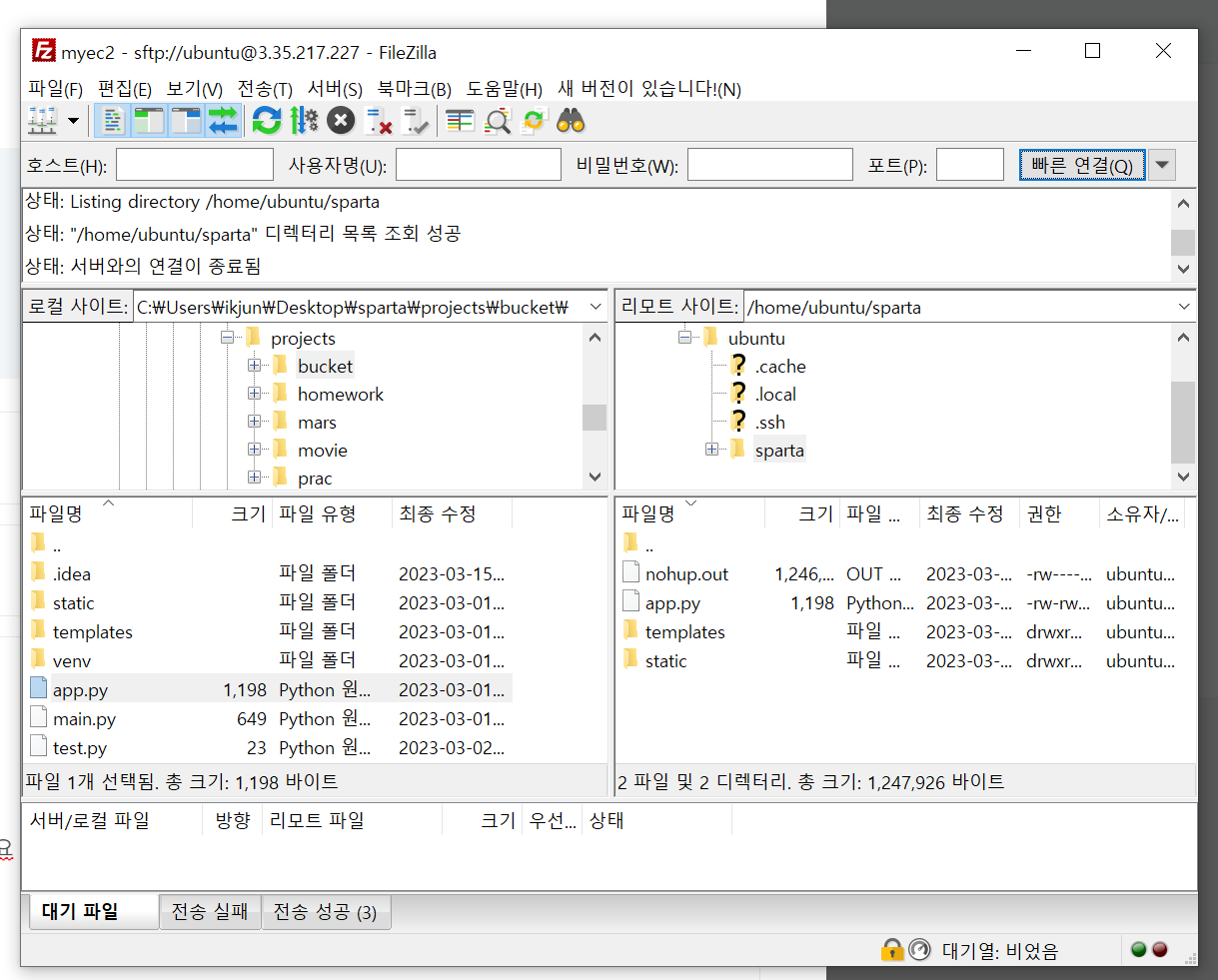The width and height of the screenshot is (1218, 980).
Task: Open the 북마크(B) menu
Action: [415, 89]
